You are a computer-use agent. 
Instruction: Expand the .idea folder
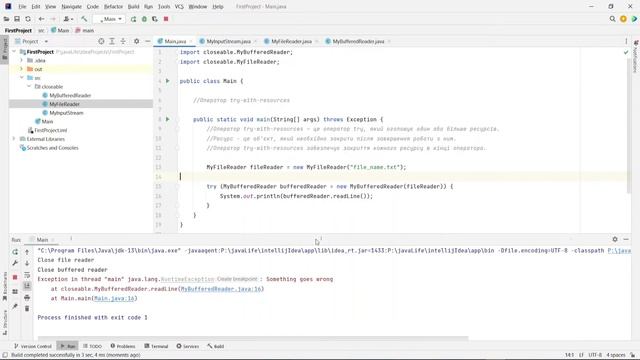click(22, 60)
